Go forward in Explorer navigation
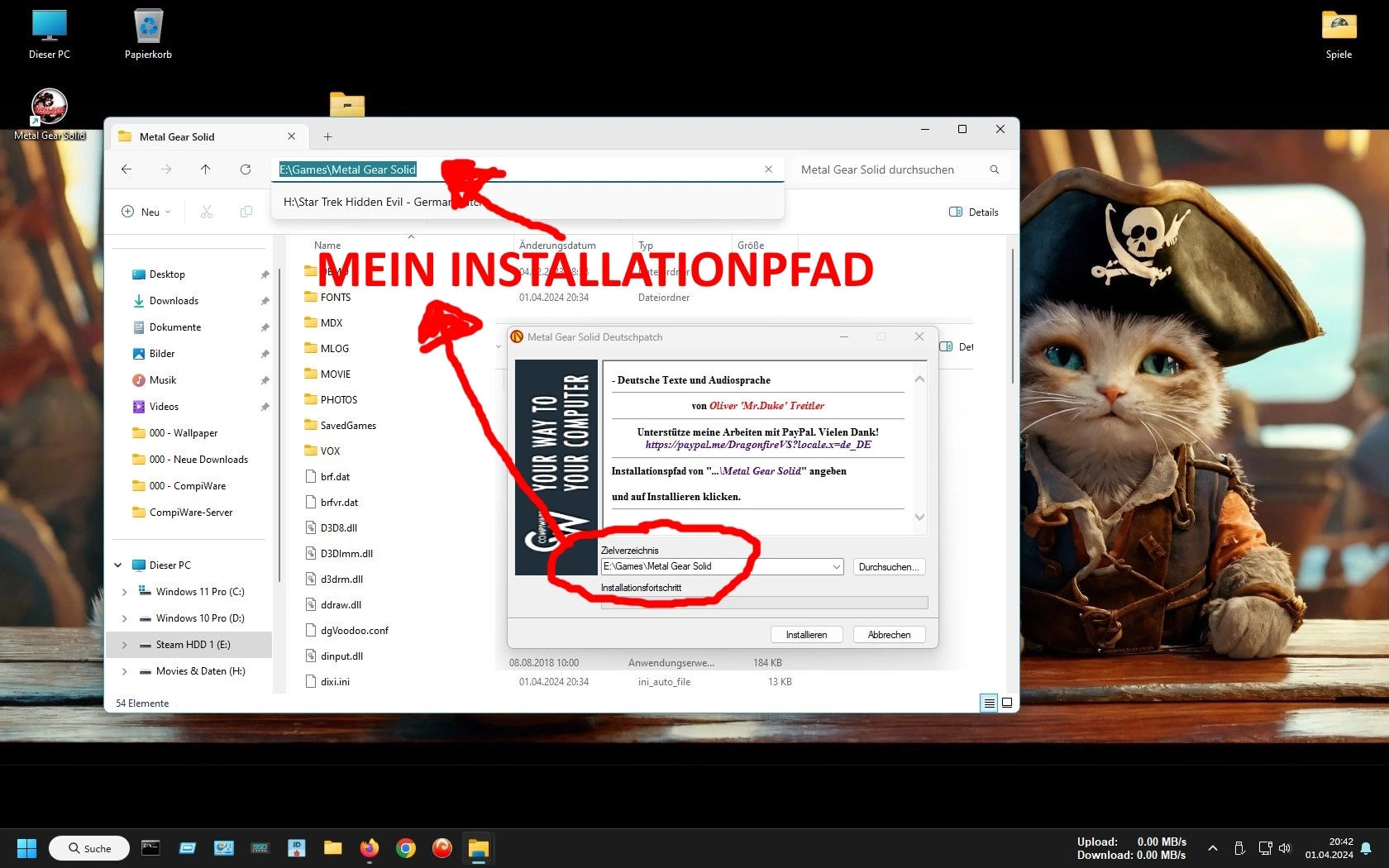Viewport: 1389px width, 868px height. [166, 169]
